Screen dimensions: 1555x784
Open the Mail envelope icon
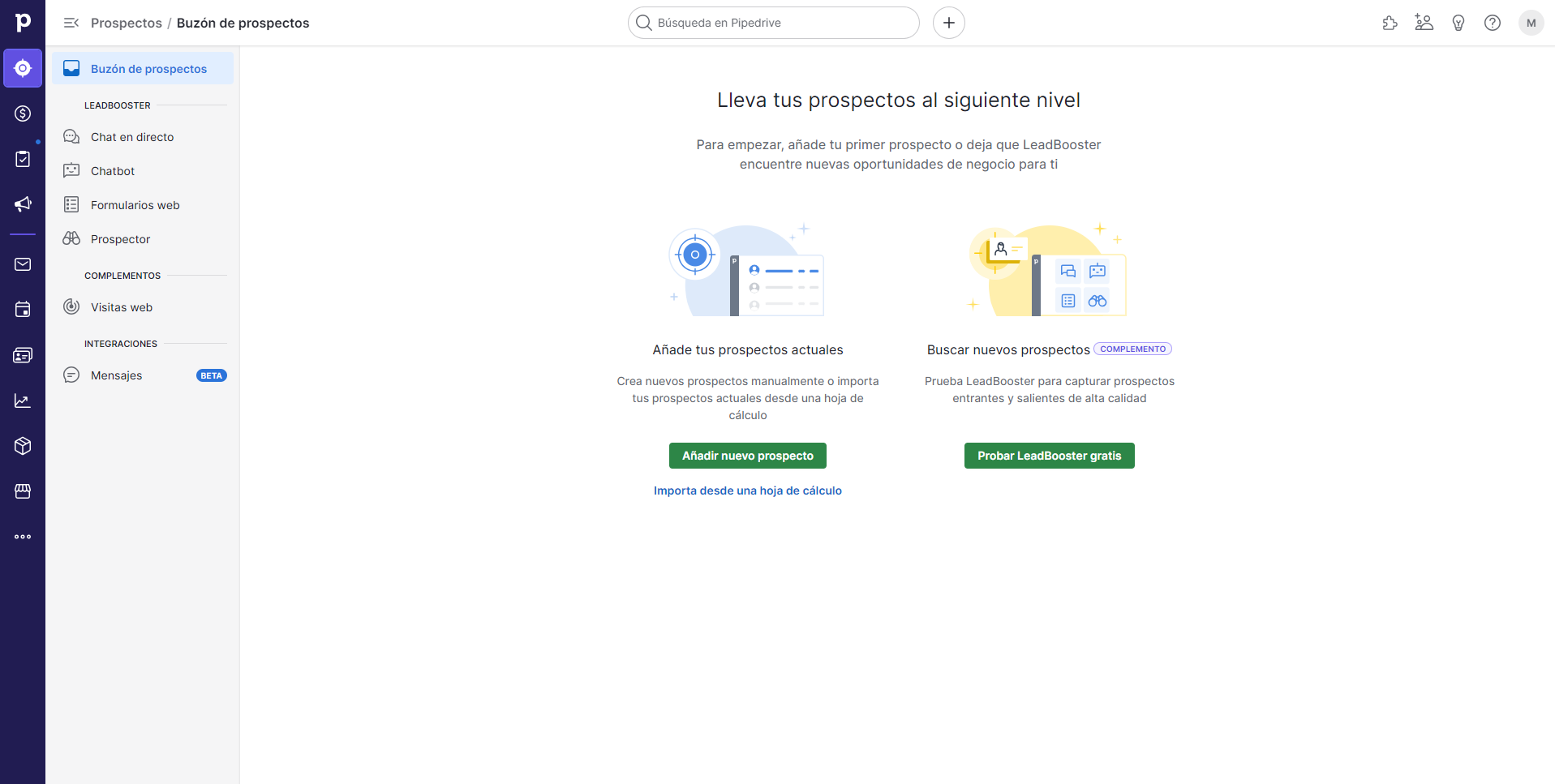[22, 264]
